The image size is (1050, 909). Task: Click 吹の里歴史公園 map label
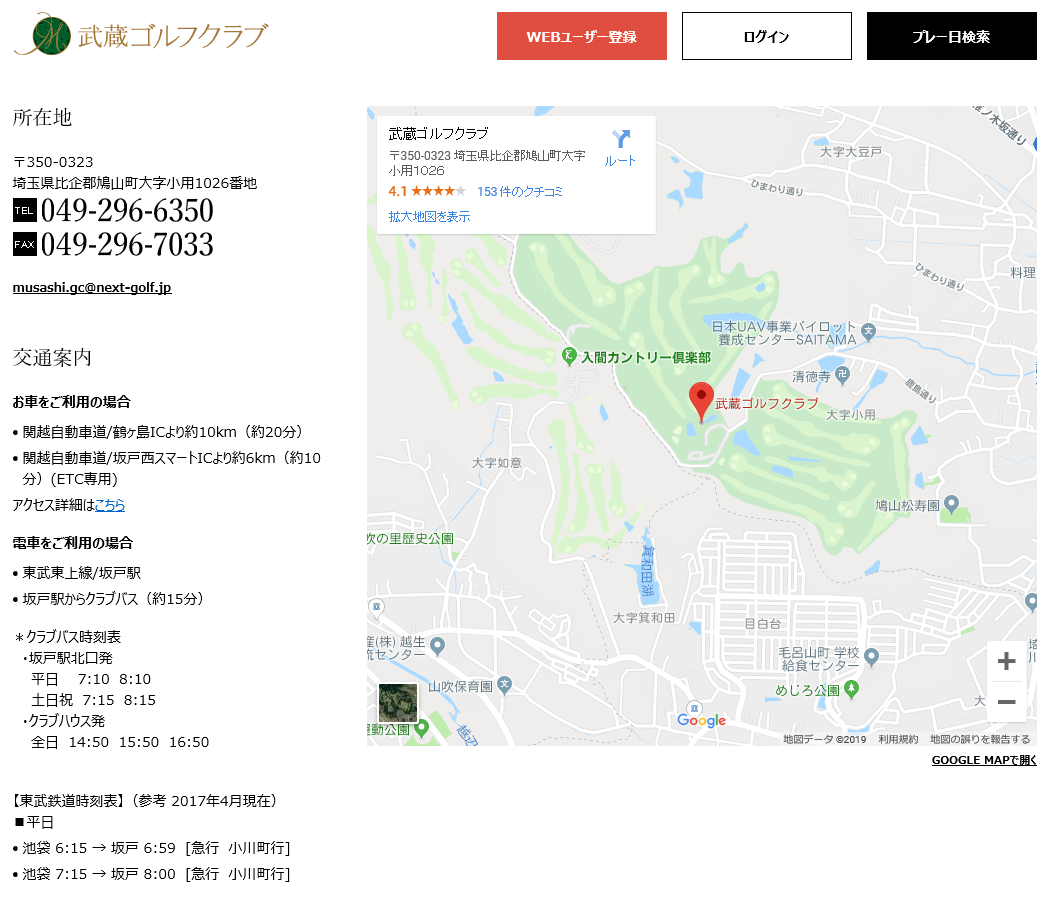410,539
